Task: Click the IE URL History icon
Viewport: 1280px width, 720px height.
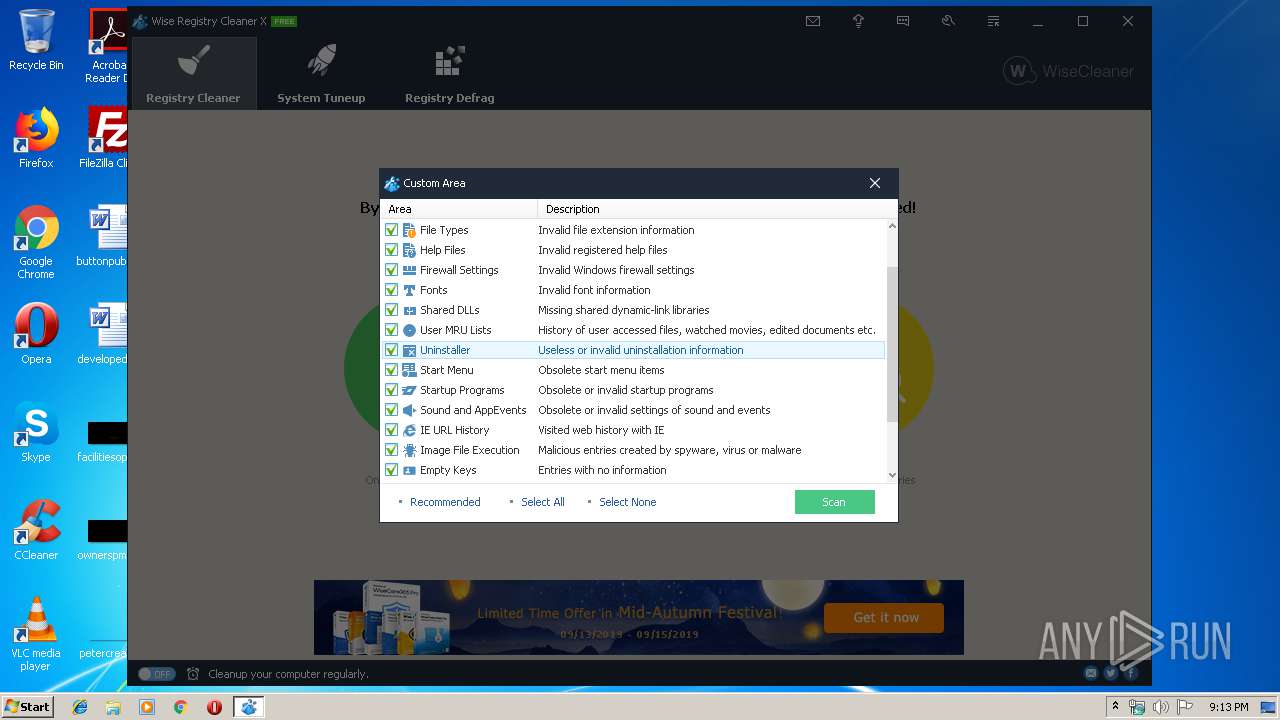Action: point(409,430)
